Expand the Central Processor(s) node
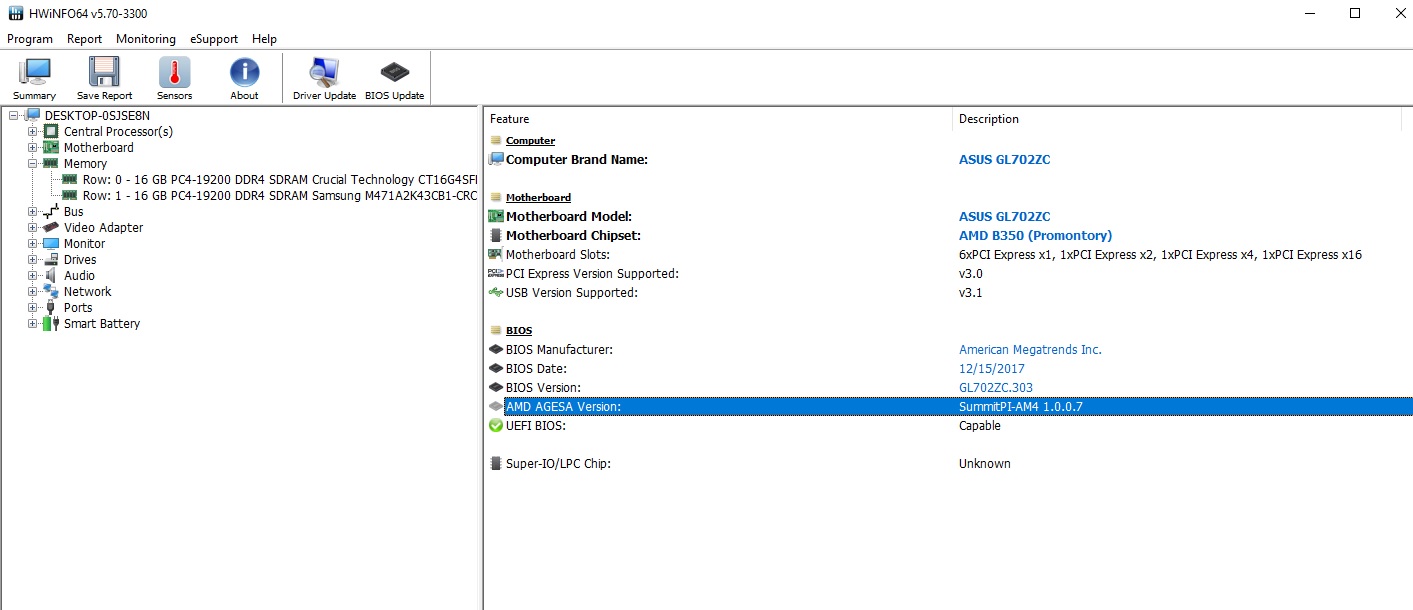The width and height of the screenshot is (1413, 610). (33, 132)
